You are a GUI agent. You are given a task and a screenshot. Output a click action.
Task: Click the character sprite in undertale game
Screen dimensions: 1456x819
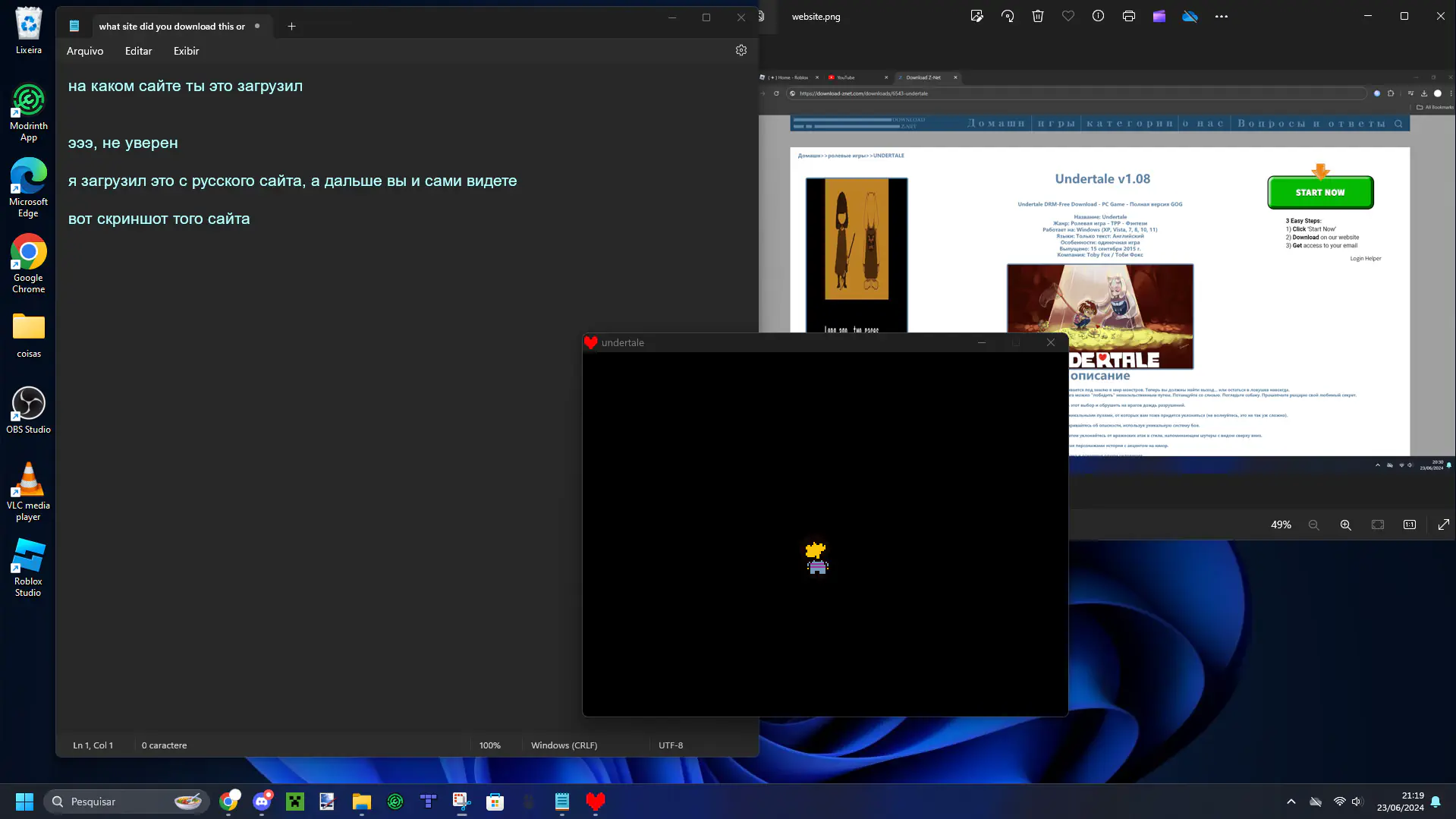point(816,558)
